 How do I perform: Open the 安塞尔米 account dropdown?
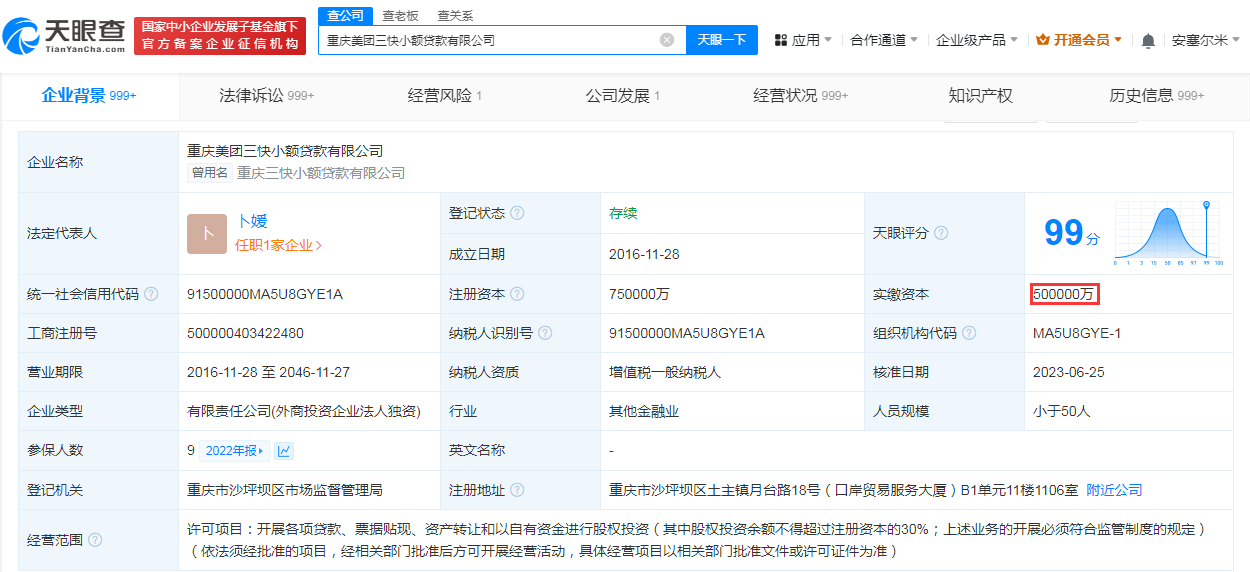point(1206,40)
